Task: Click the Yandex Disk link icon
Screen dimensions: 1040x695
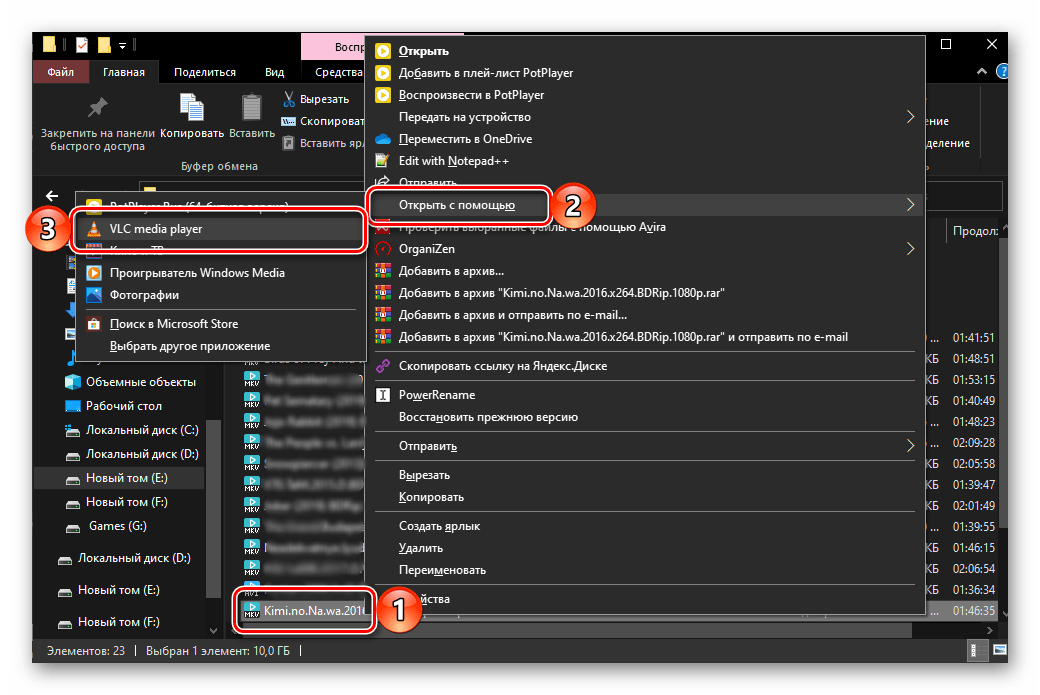Action: pos(383,366)
